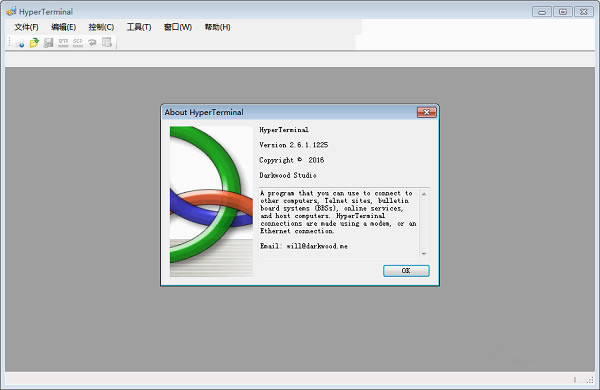This screenshot has height=390, width=600.
Task: Click the description scrollbar up arrow
Action: coord(424,194)
